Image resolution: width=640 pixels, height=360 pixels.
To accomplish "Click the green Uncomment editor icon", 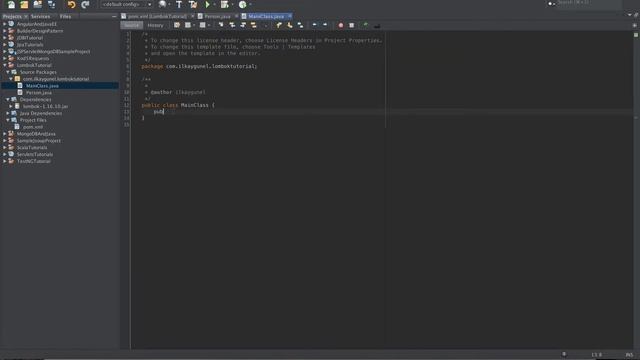I will click(365, 25).
